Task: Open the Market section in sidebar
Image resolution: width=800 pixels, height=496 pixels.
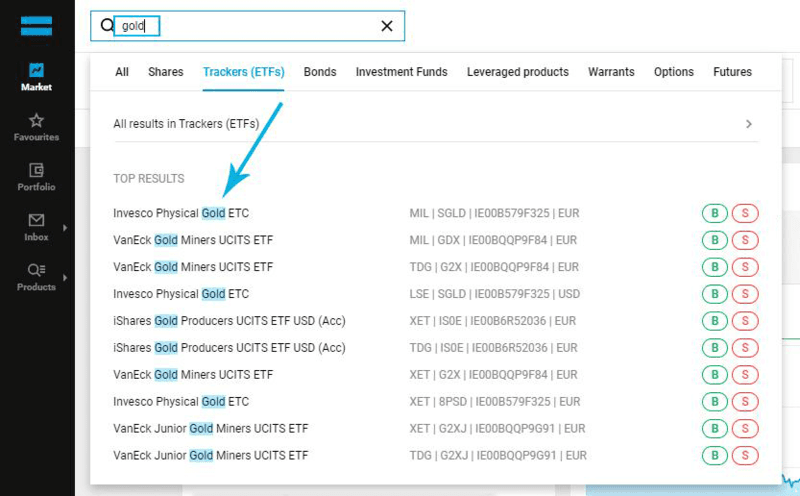Action: [x=36, y=77]
